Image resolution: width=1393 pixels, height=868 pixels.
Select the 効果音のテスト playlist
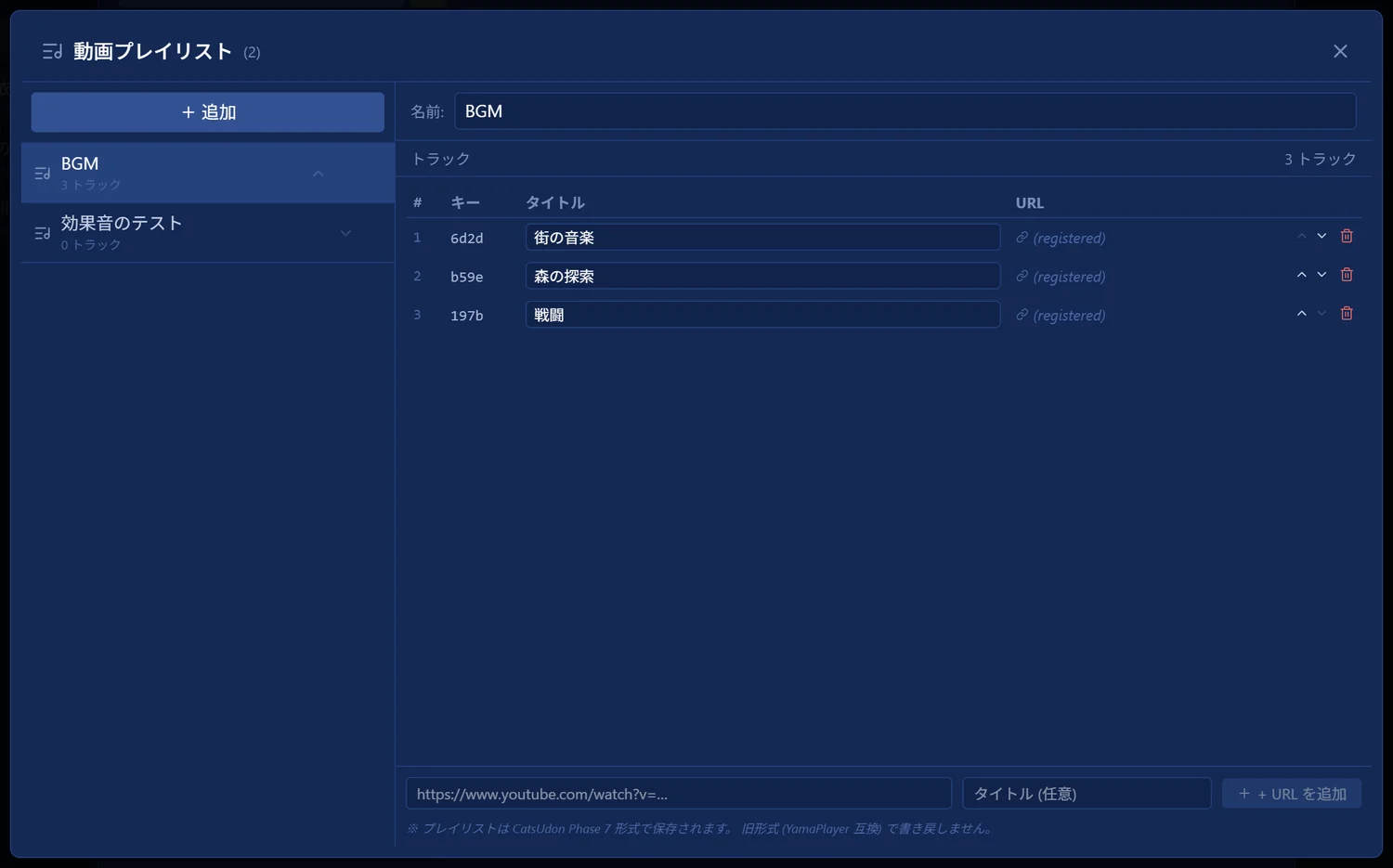click(x=208, y=233)
